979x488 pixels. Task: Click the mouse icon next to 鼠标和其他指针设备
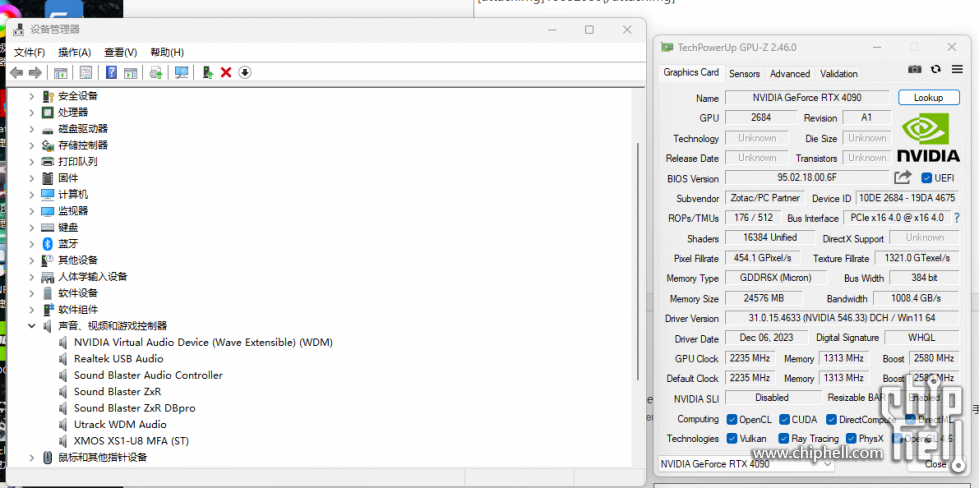pos(47,457)
